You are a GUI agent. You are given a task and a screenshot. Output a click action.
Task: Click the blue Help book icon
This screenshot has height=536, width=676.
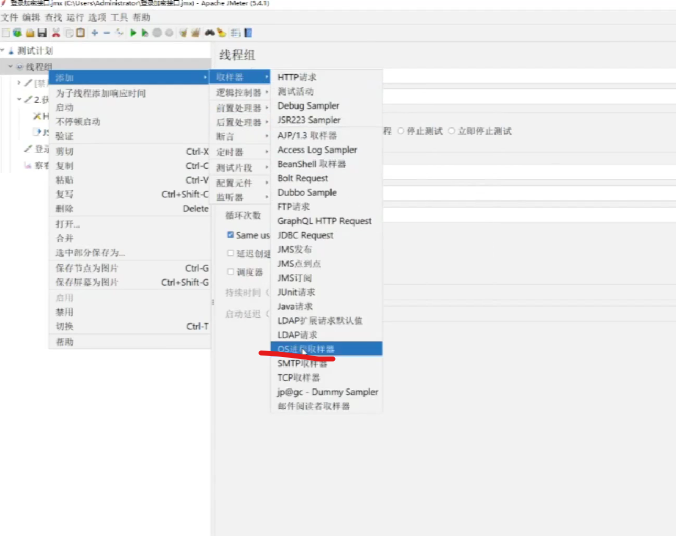[248, 33]
